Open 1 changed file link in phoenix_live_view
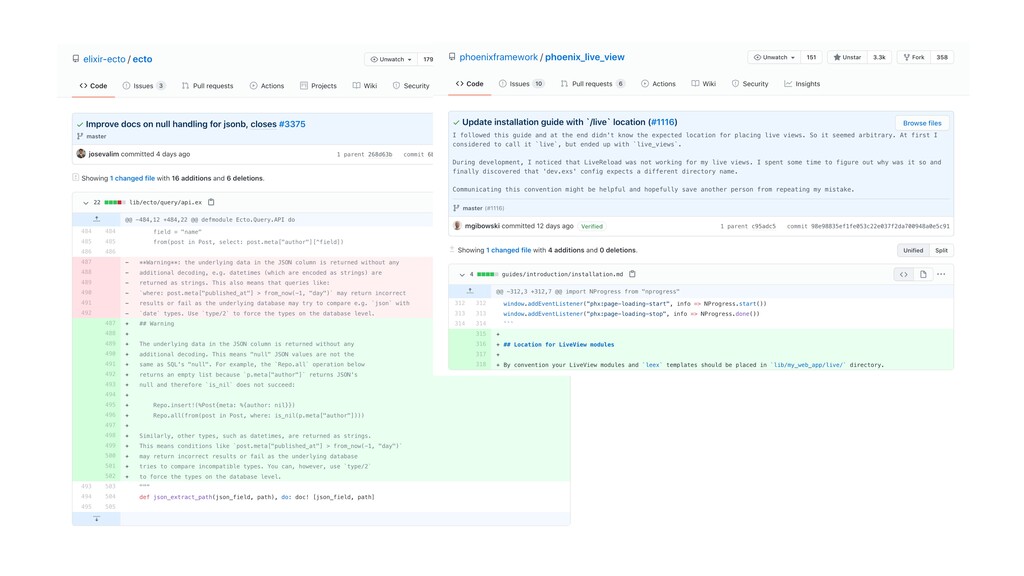 coord(509,250)
